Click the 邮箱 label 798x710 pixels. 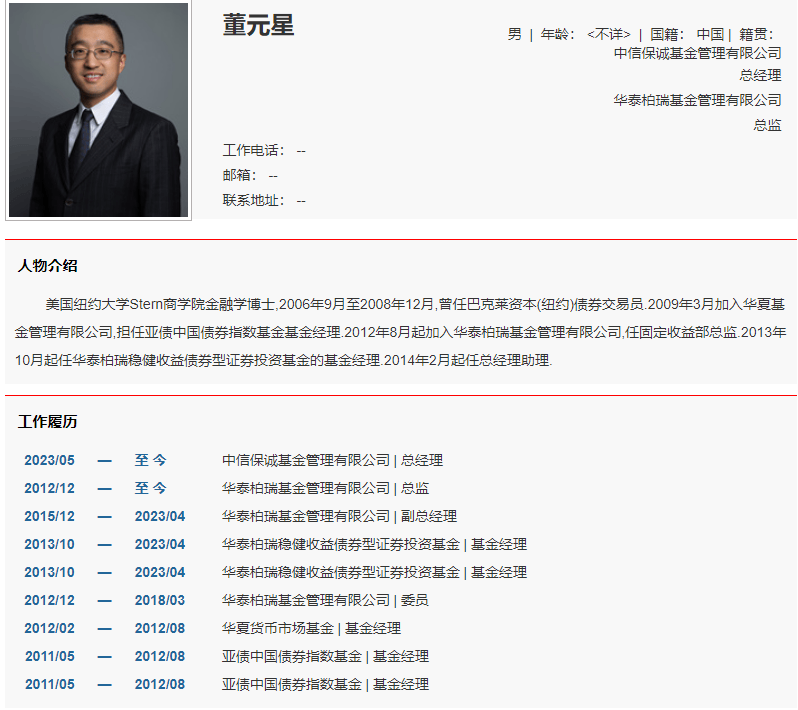pyautogui.click(x=239, y=175)
